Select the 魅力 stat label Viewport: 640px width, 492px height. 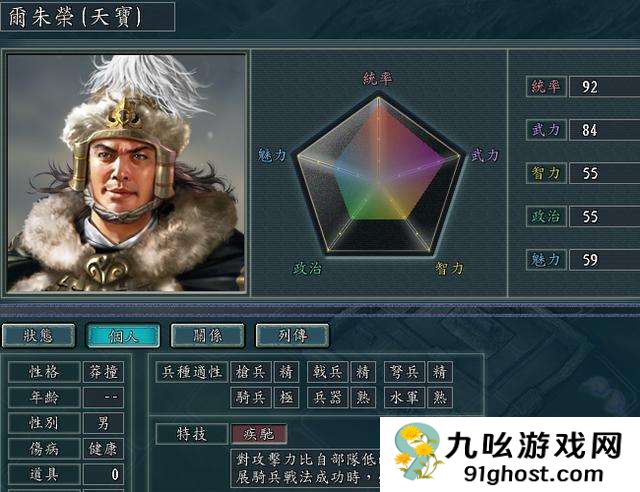point(546,260)
